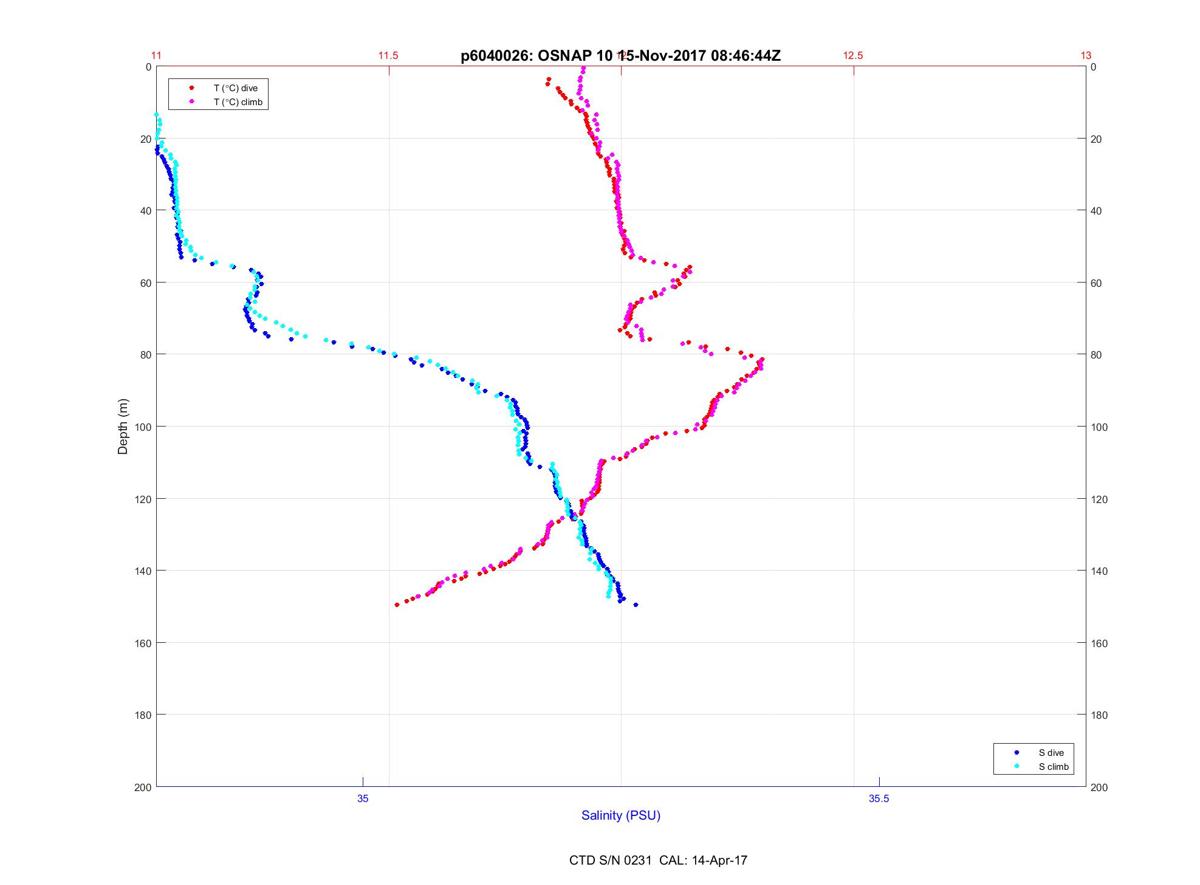Click the red temperature tick label 11.5
Viewport: 1200px width, 885px height.
click(x=389, y=56)
